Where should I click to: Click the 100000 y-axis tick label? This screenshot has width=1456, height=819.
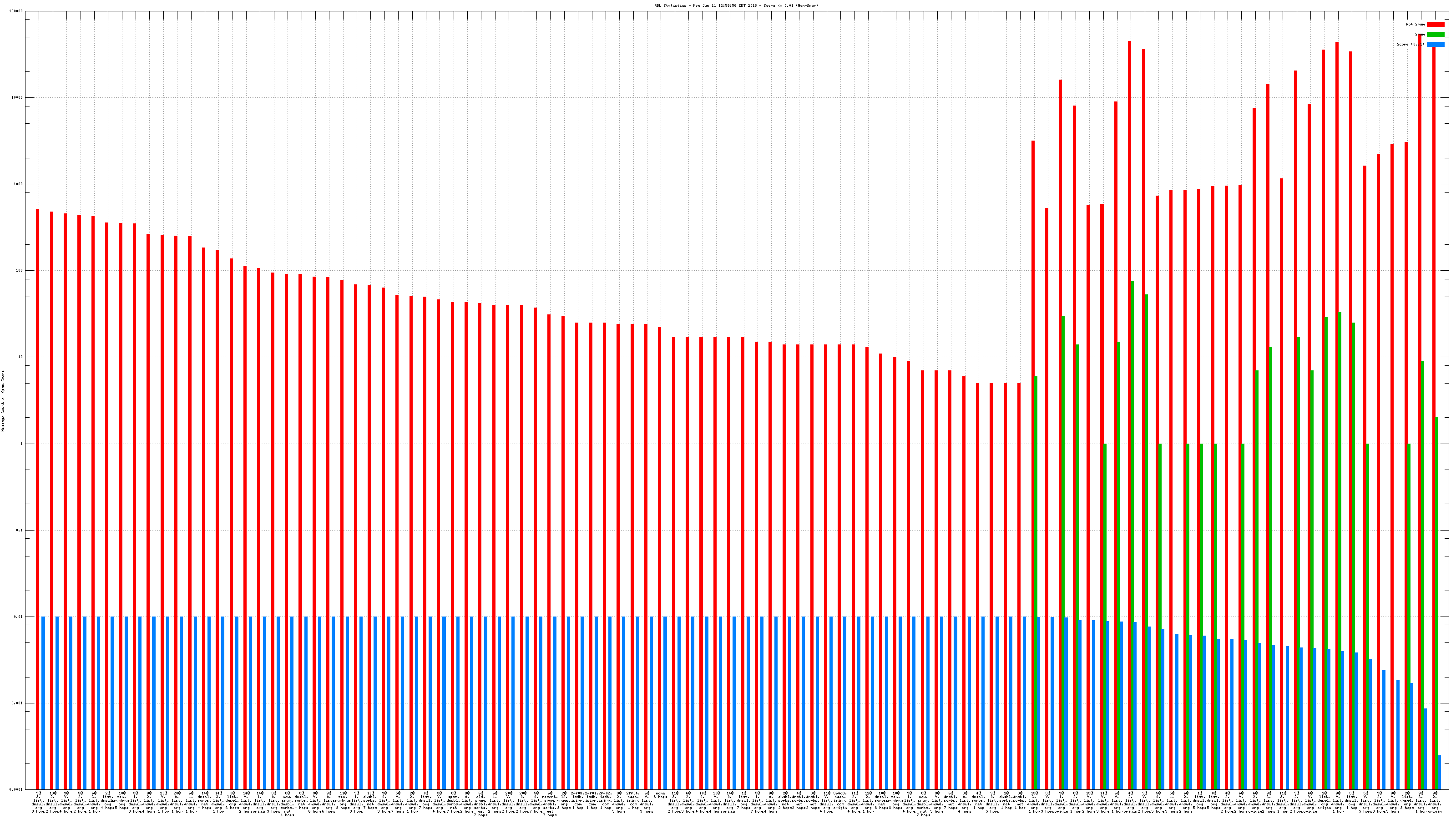click(x=16, y=11)
